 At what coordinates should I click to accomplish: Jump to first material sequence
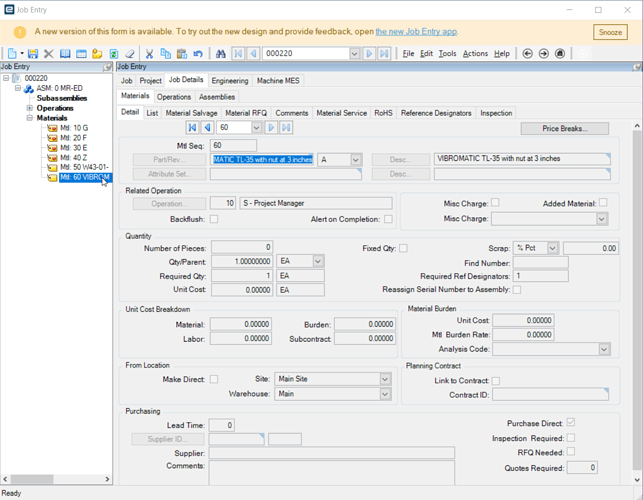pos(192,128)
